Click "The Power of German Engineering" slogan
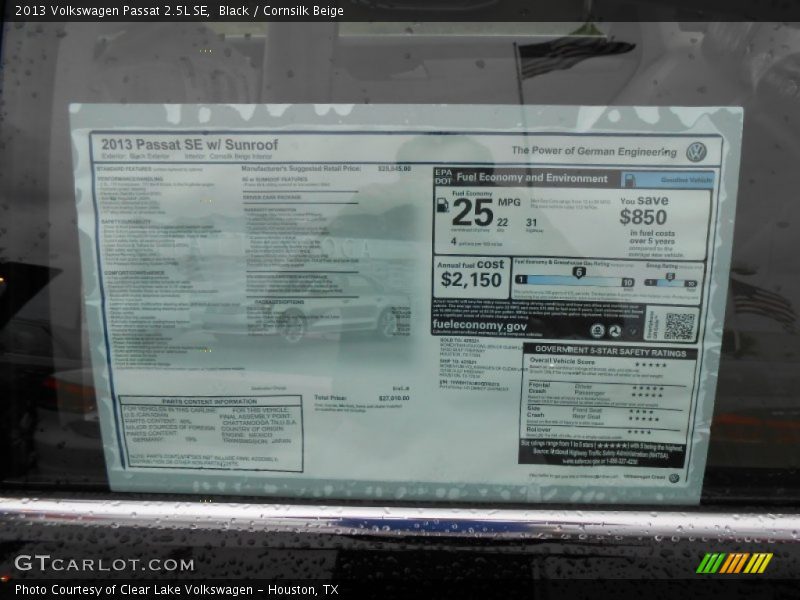 coord(594,151)
